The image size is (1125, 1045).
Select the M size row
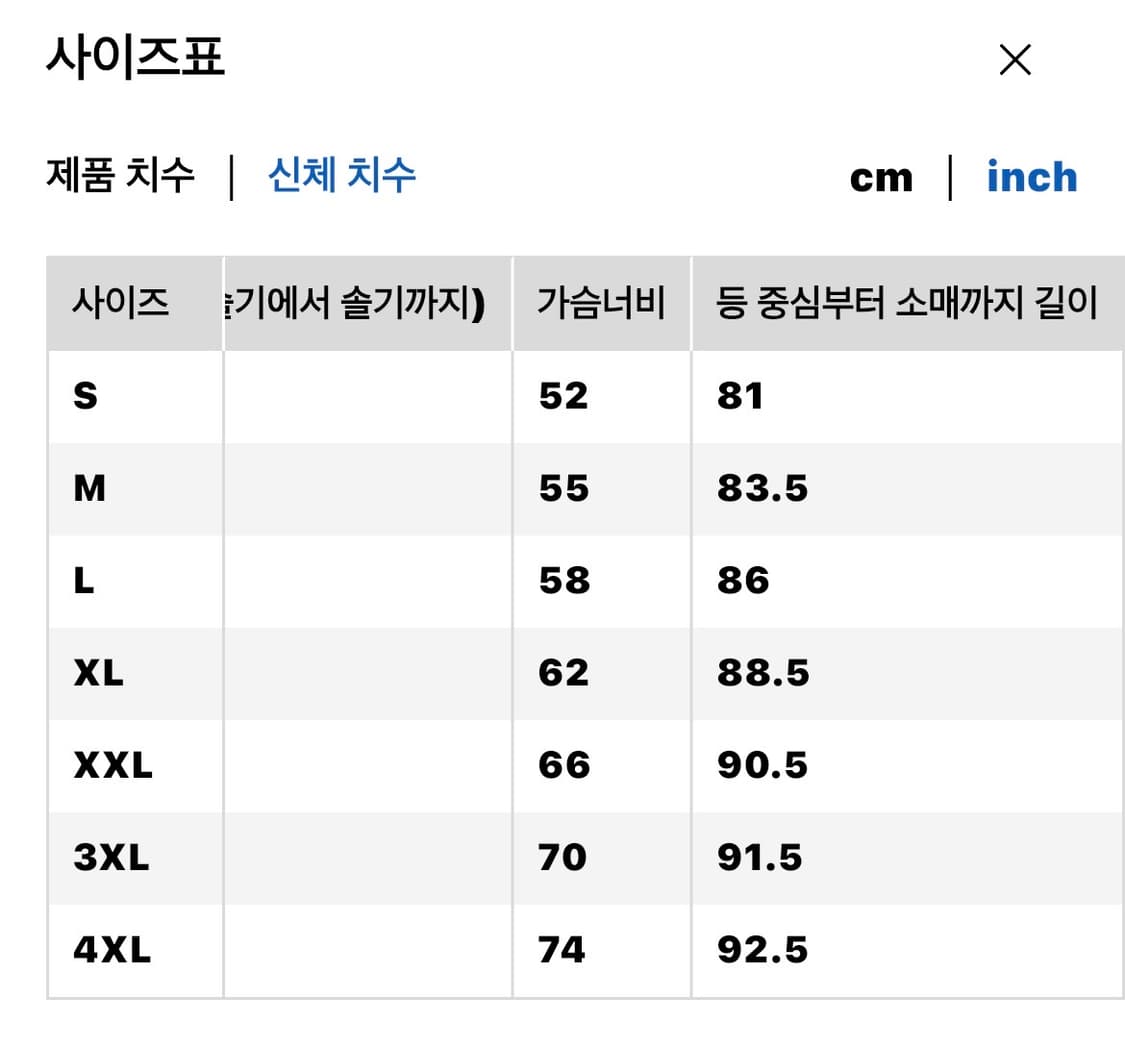coord(88,488)
